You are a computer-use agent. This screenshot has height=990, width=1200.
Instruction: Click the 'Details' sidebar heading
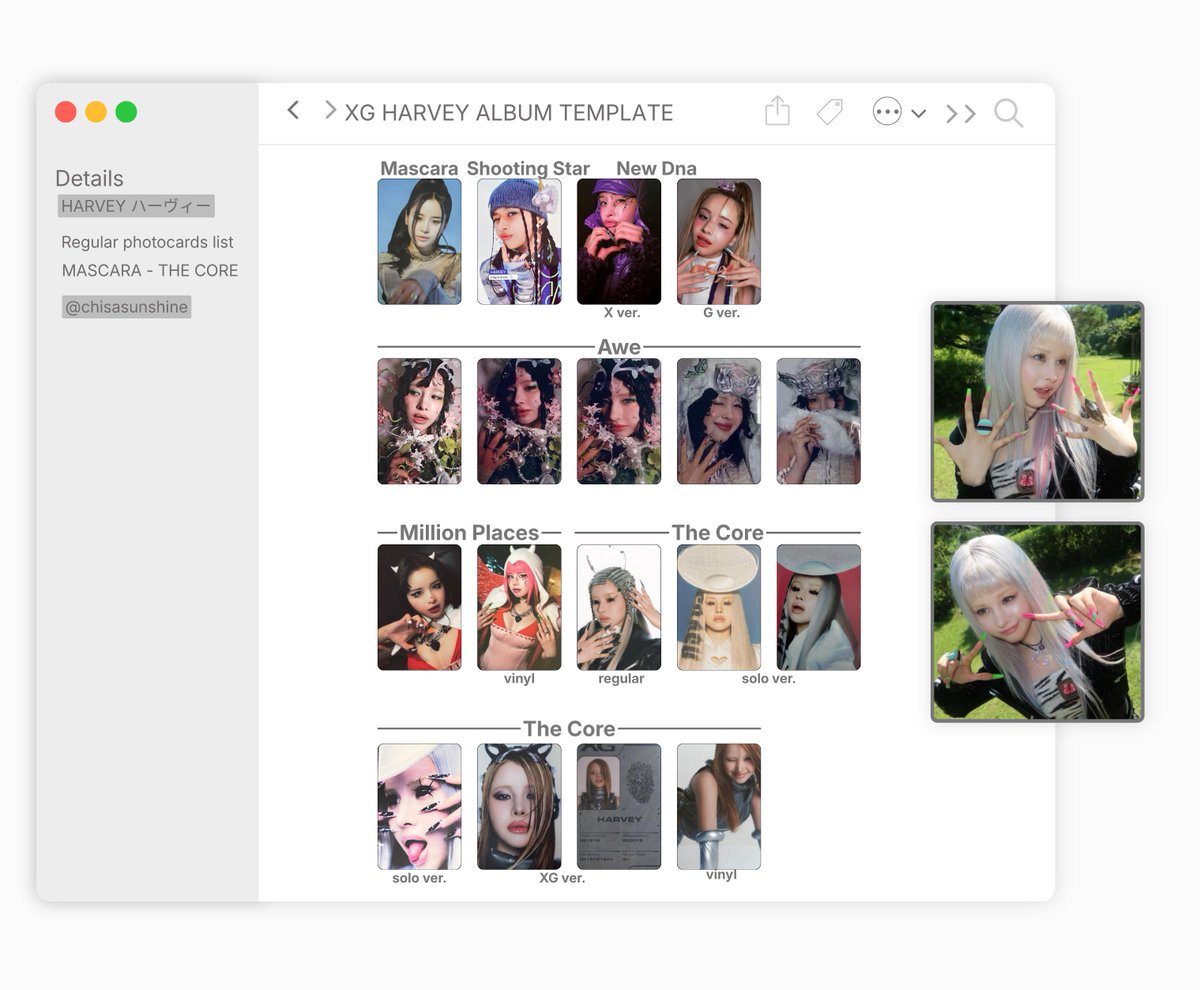point(89,178)
